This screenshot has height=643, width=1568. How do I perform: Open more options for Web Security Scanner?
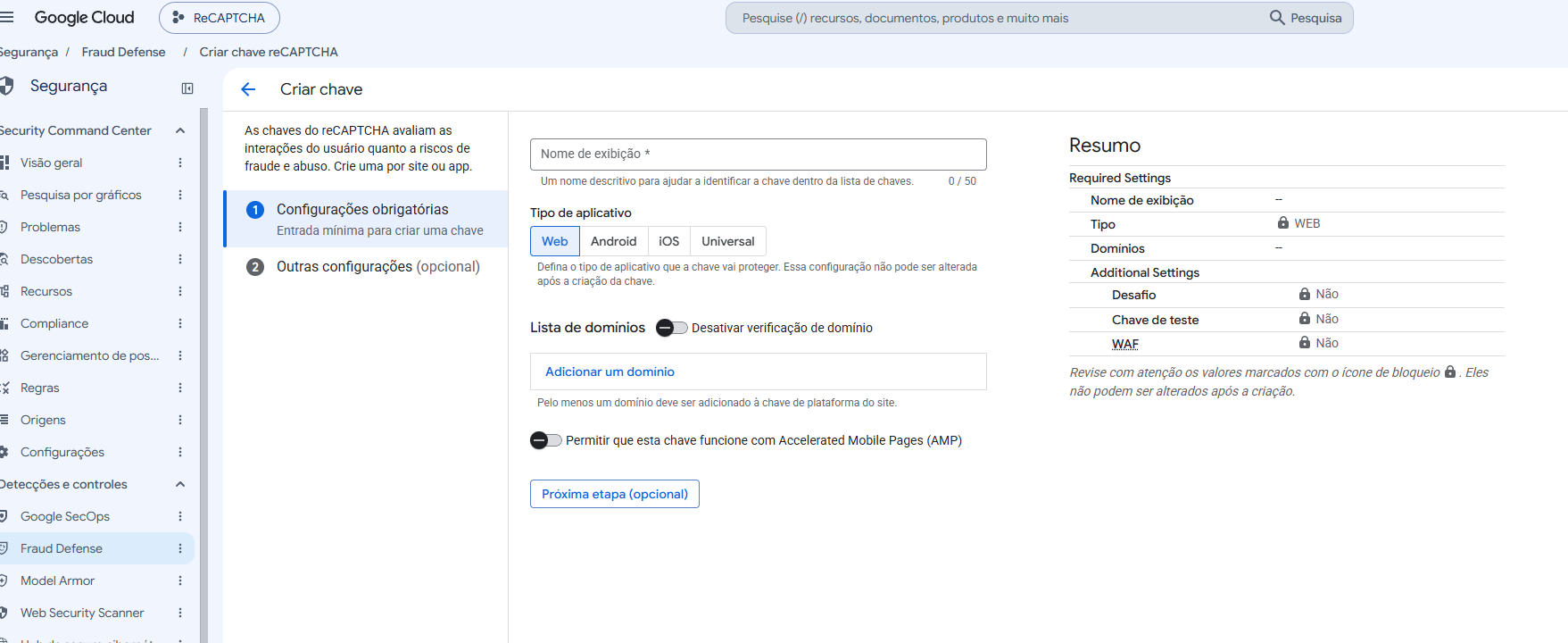point(180,613)
